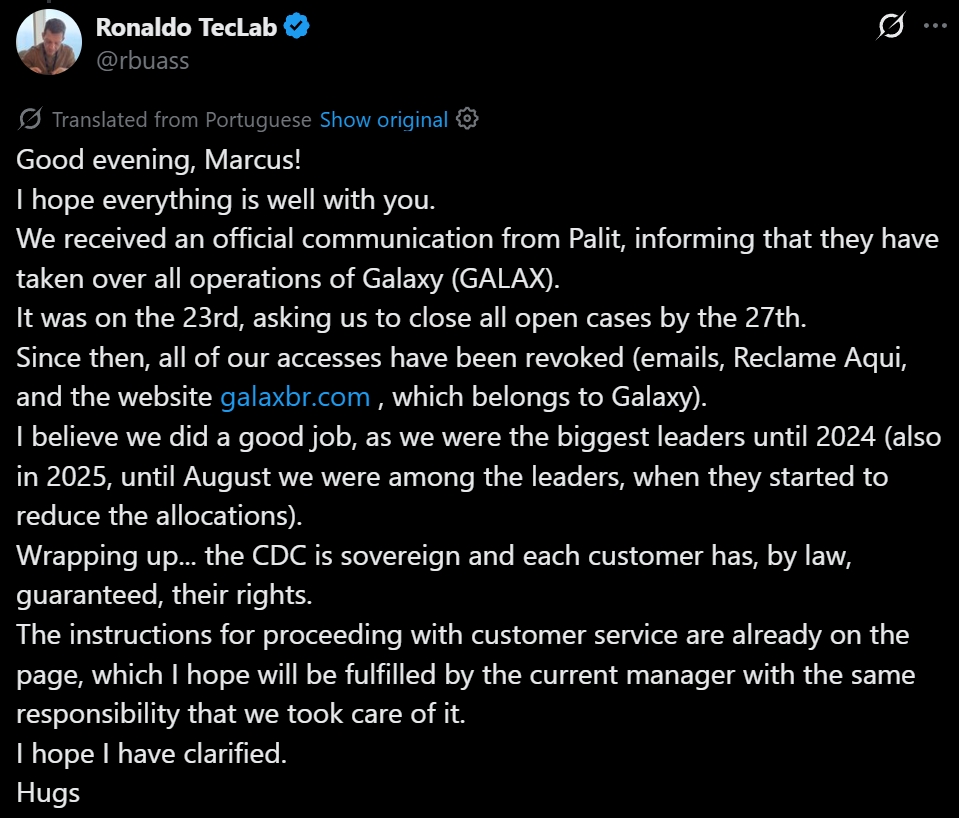Click Grok icon beside Translated from Portuguese
959x818 pixels.
30,120
